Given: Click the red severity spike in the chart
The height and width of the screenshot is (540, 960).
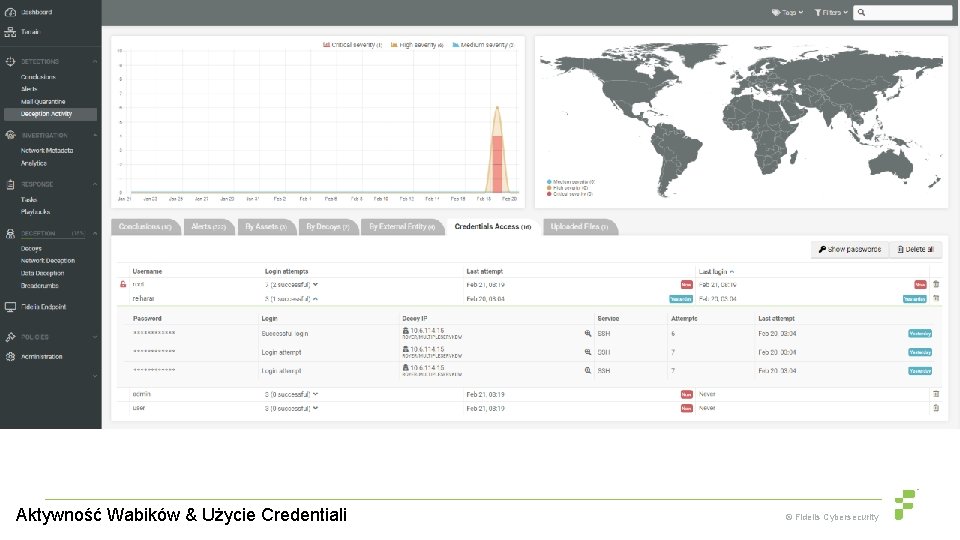Looking at the screenshot, I should [497, 163].
